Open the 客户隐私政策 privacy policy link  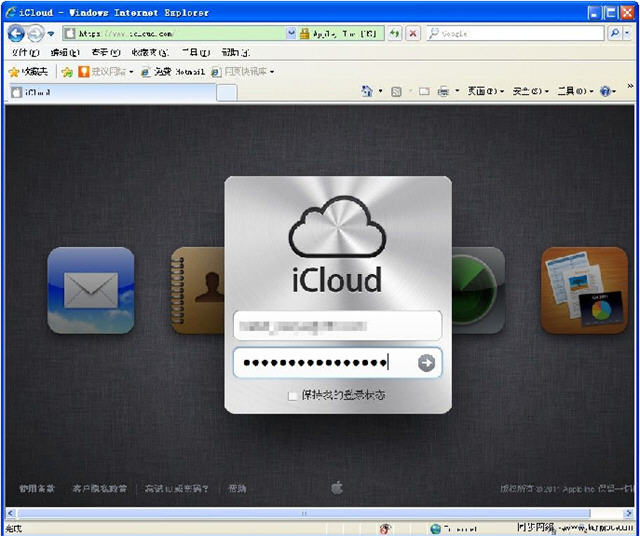(x=99, y=488)
